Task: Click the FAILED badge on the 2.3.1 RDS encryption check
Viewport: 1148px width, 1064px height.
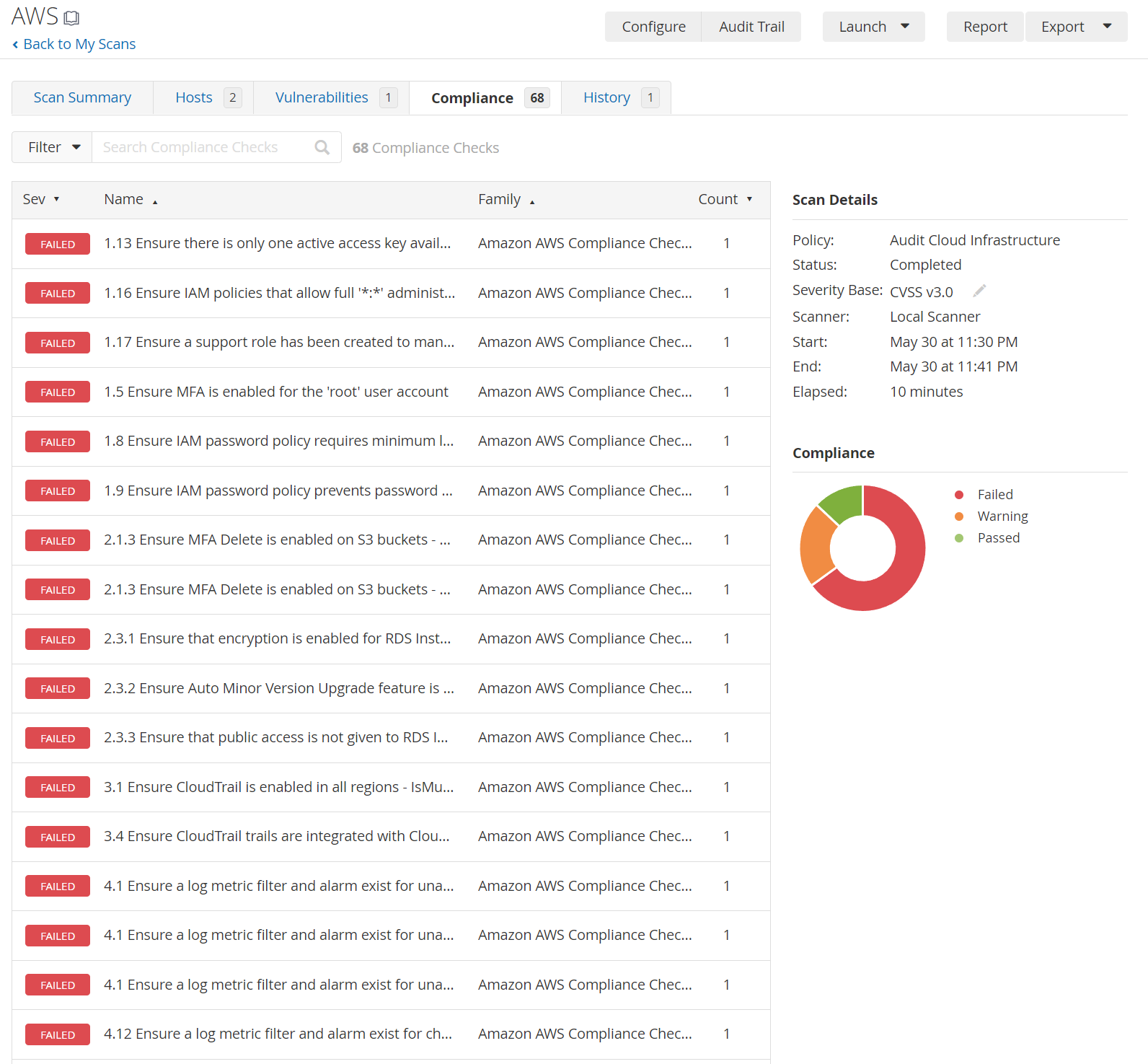Action: 58,639
